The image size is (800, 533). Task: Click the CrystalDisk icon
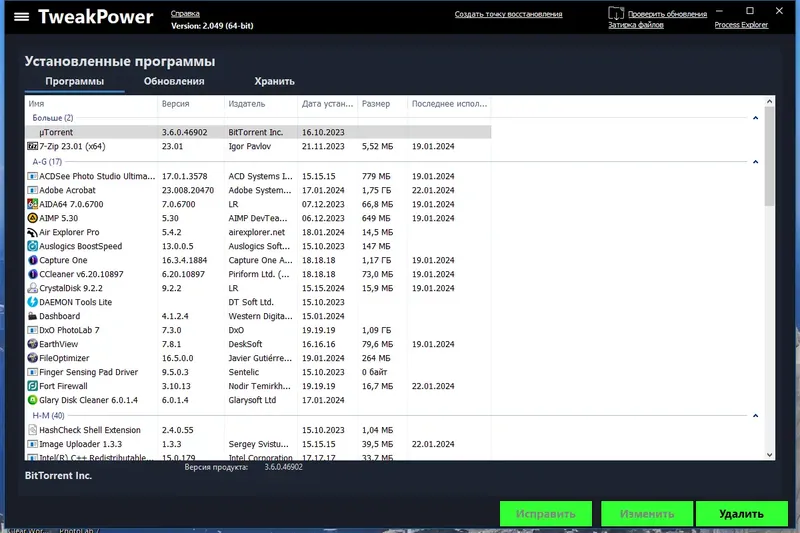[32, 288]
